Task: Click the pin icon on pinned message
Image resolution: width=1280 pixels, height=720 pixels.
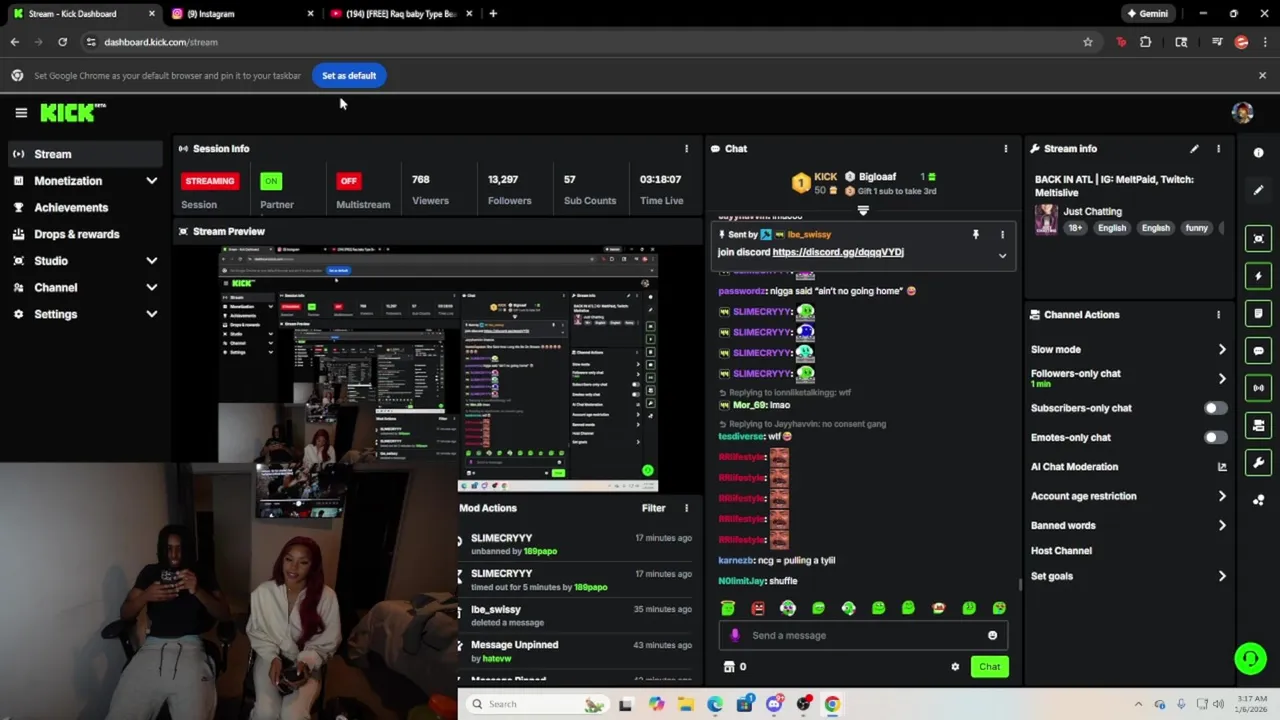Action: (975, 235)
